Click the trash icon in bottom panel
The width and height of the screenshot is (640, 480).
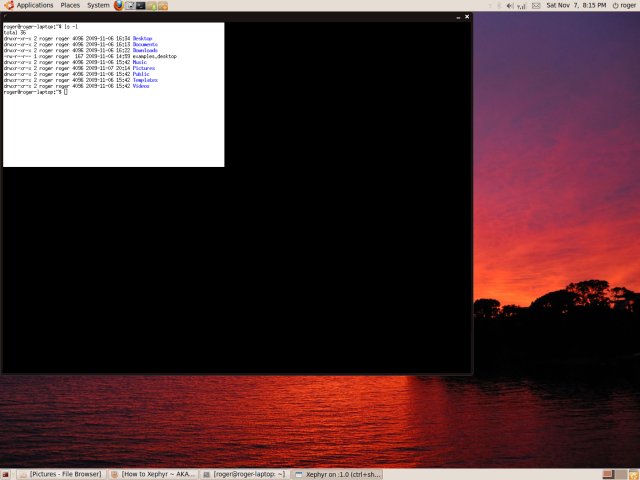tap(634, 474)
